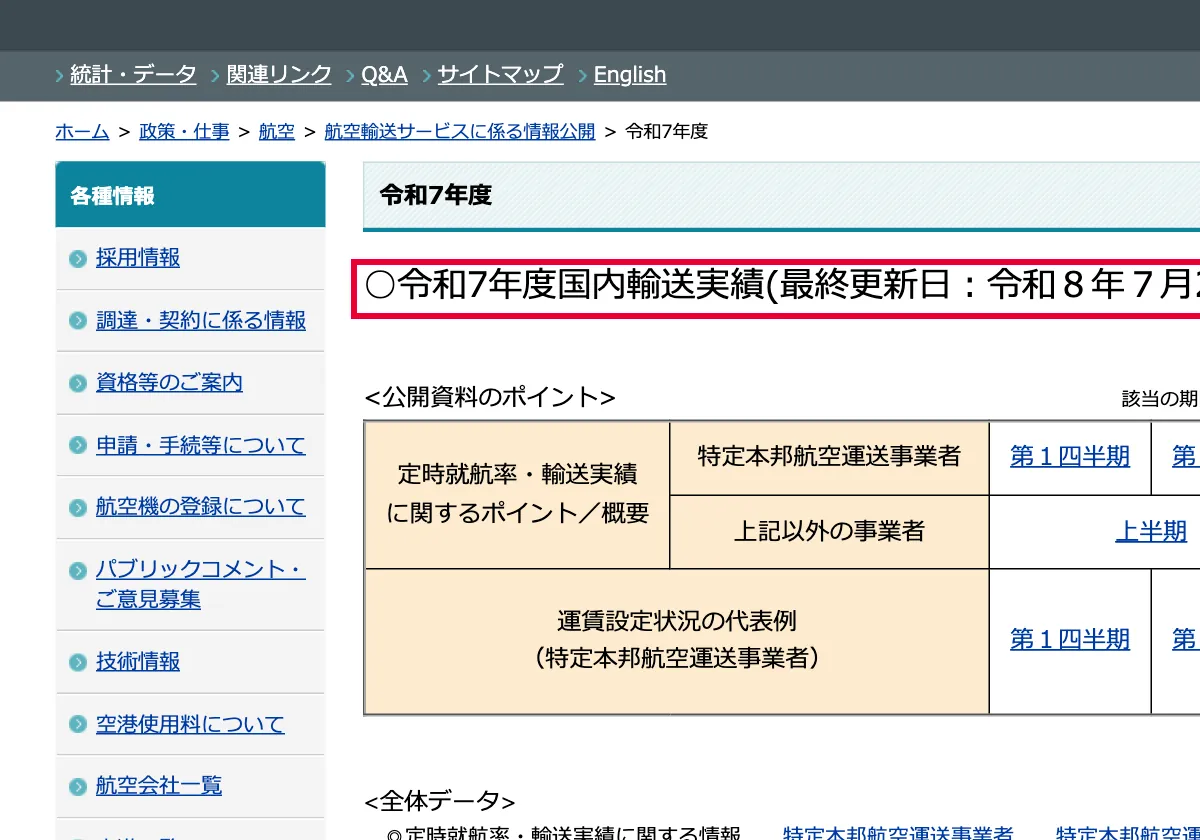
Task: Open the 航空会社一覧 sidebar link
Action: coord(159,786)
